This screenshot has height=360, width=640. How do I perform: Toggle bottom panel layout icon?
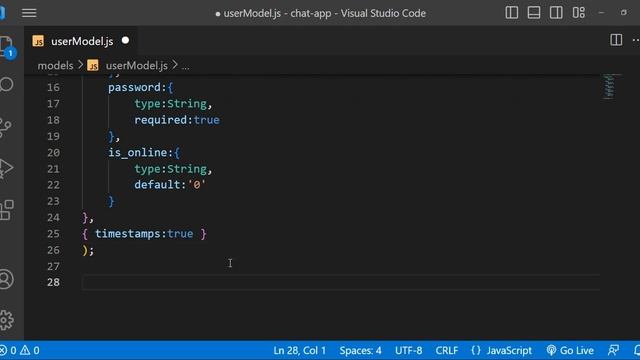pos(534,13)
